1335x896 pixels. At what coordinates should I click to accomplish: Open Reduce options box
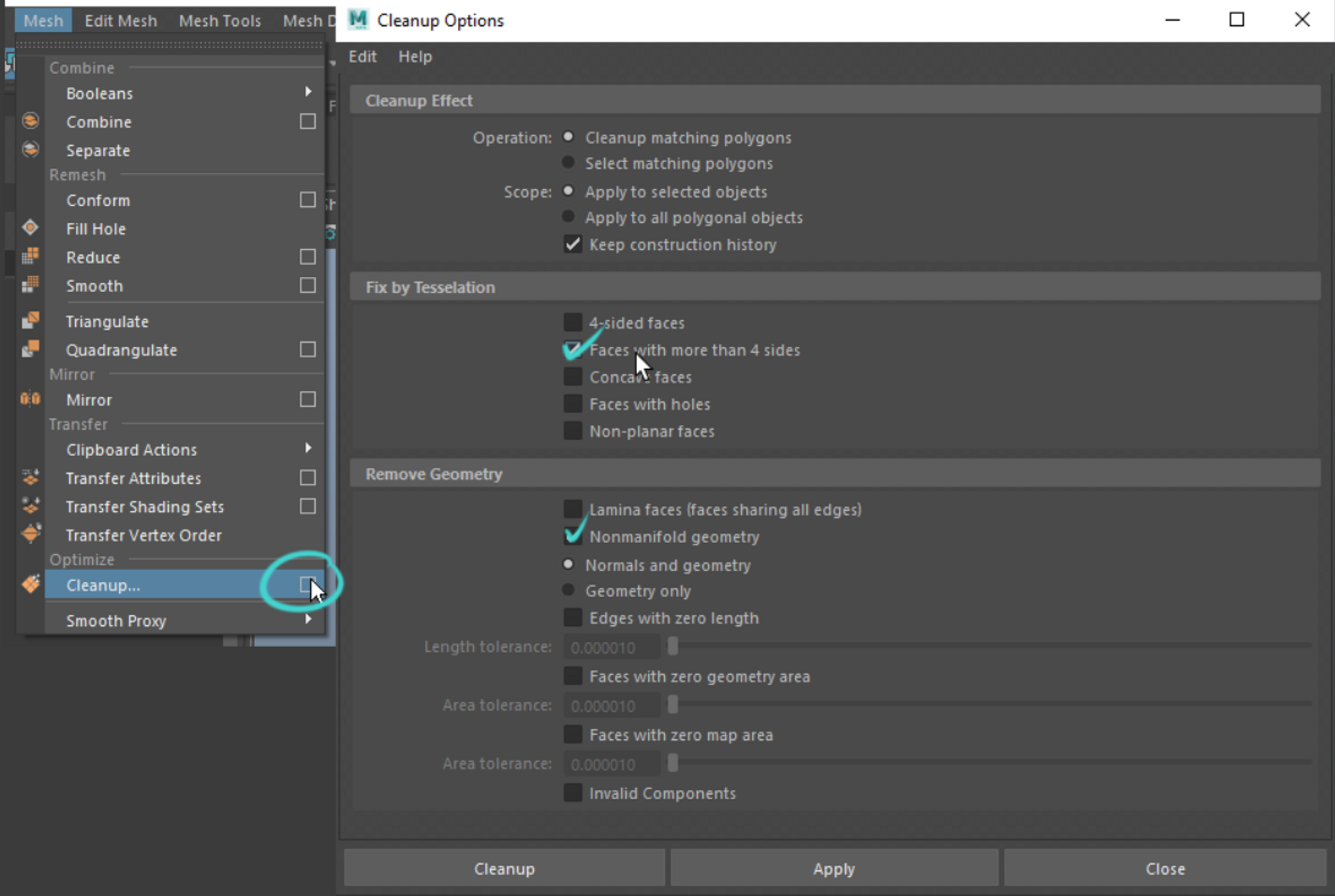point(308,257)
